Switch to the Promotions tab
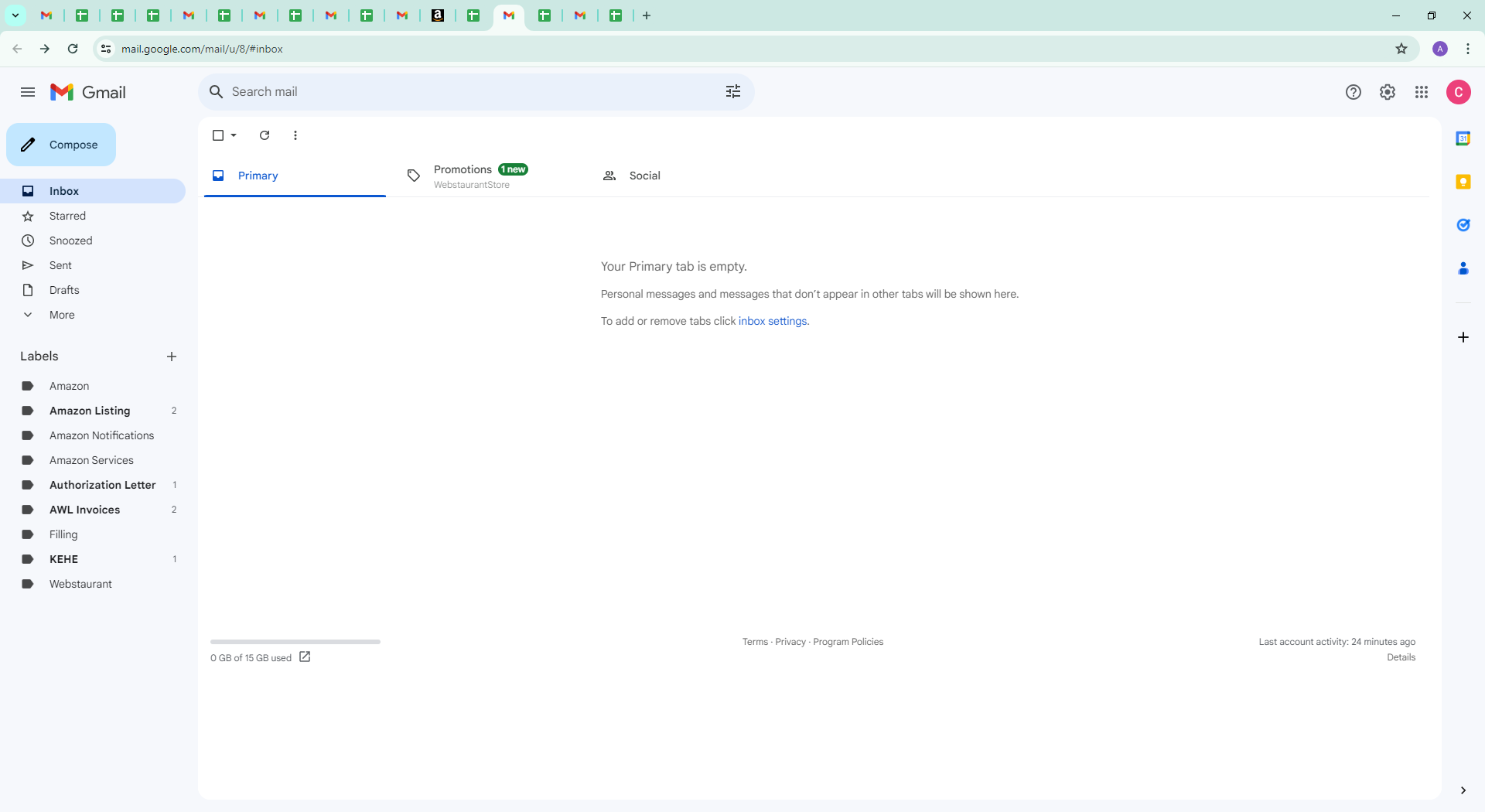Screen dimensions: 1485x812 pos(491,176)
